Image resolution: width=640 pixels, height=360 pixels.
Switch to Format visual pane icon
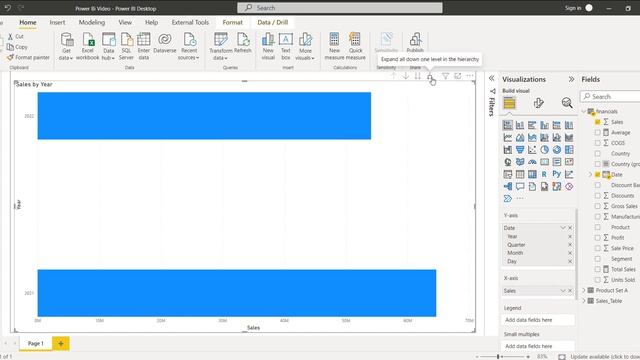click(x=538, y=103)
